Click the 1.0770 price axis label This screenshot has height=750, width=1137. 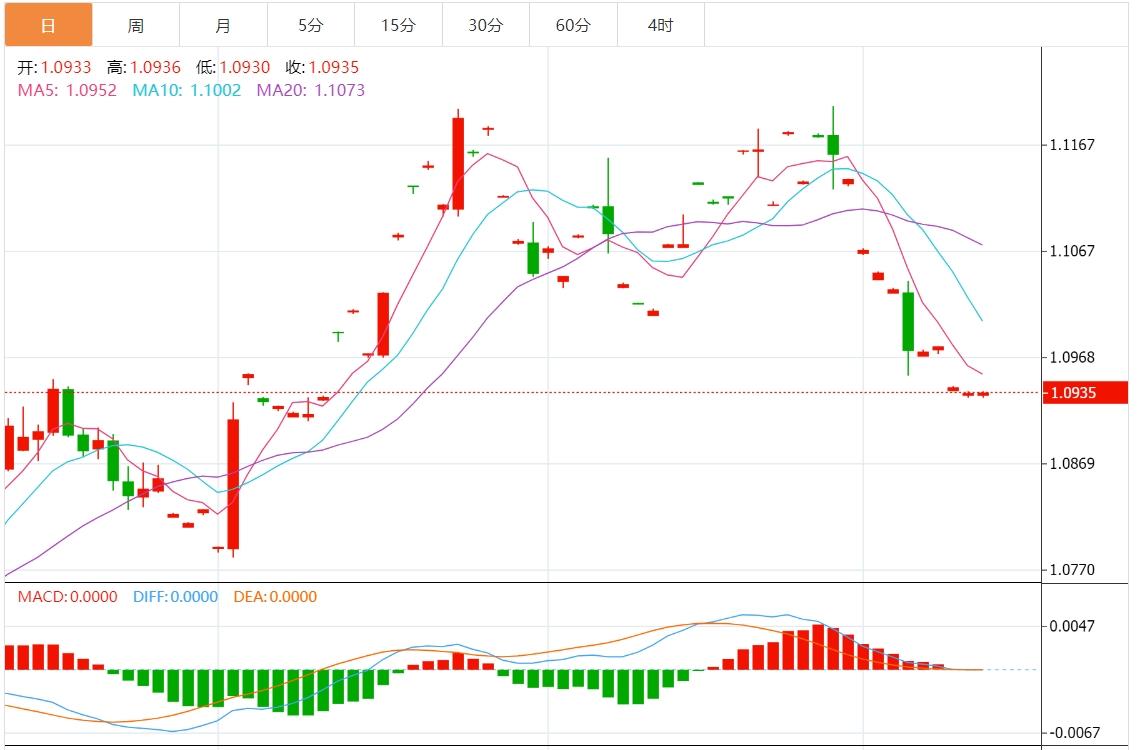click(x=1072, y=570)
